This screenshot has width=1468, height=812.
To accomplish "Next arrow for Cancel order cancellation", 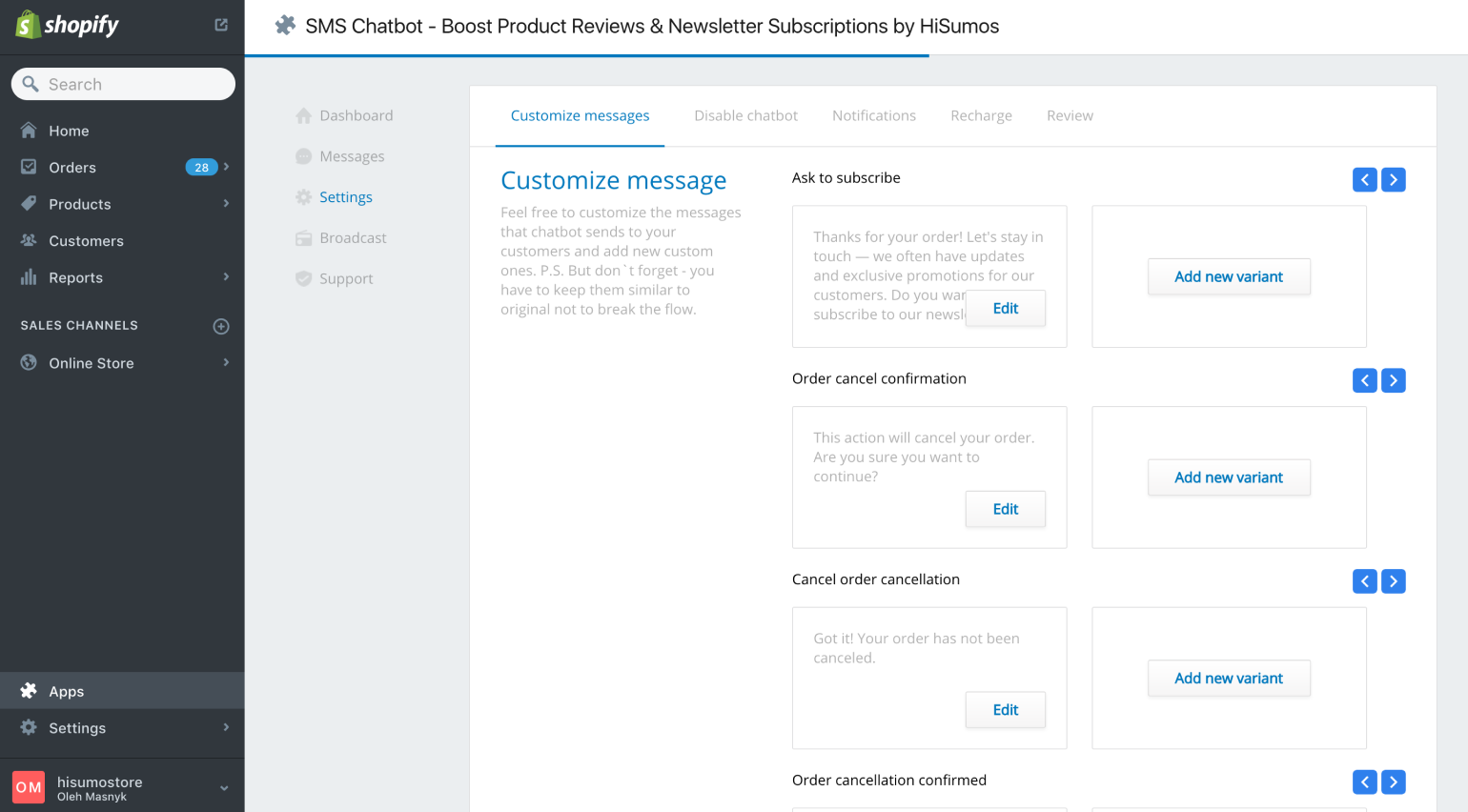I will click(x=1394, y=581).
